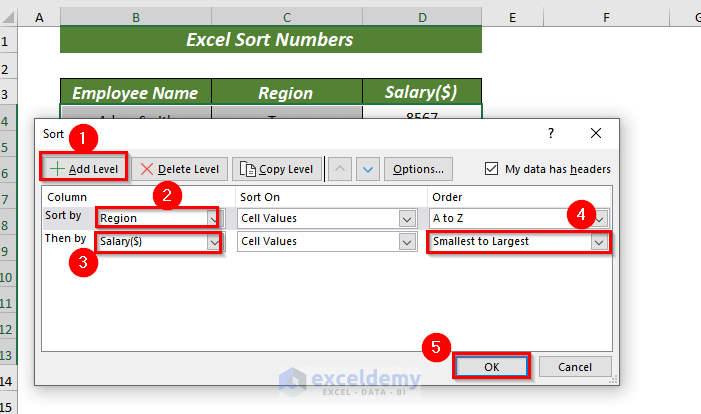This screenshot has width=701, height=414.
Task: Click the Then by row label
Action: pos(65,238)
